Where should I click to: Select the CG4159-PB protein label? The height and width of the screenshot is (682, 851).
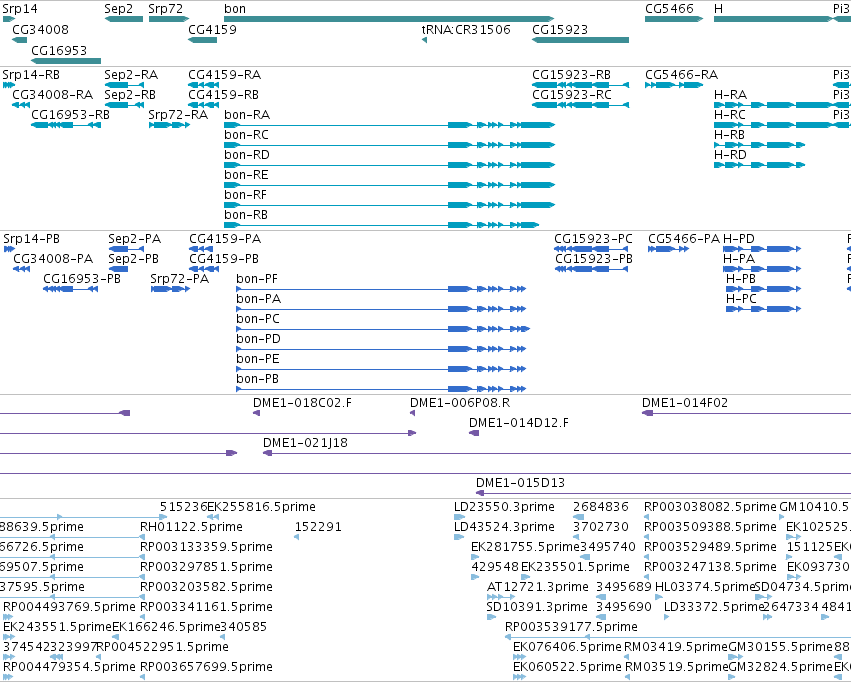click(224, 259)
